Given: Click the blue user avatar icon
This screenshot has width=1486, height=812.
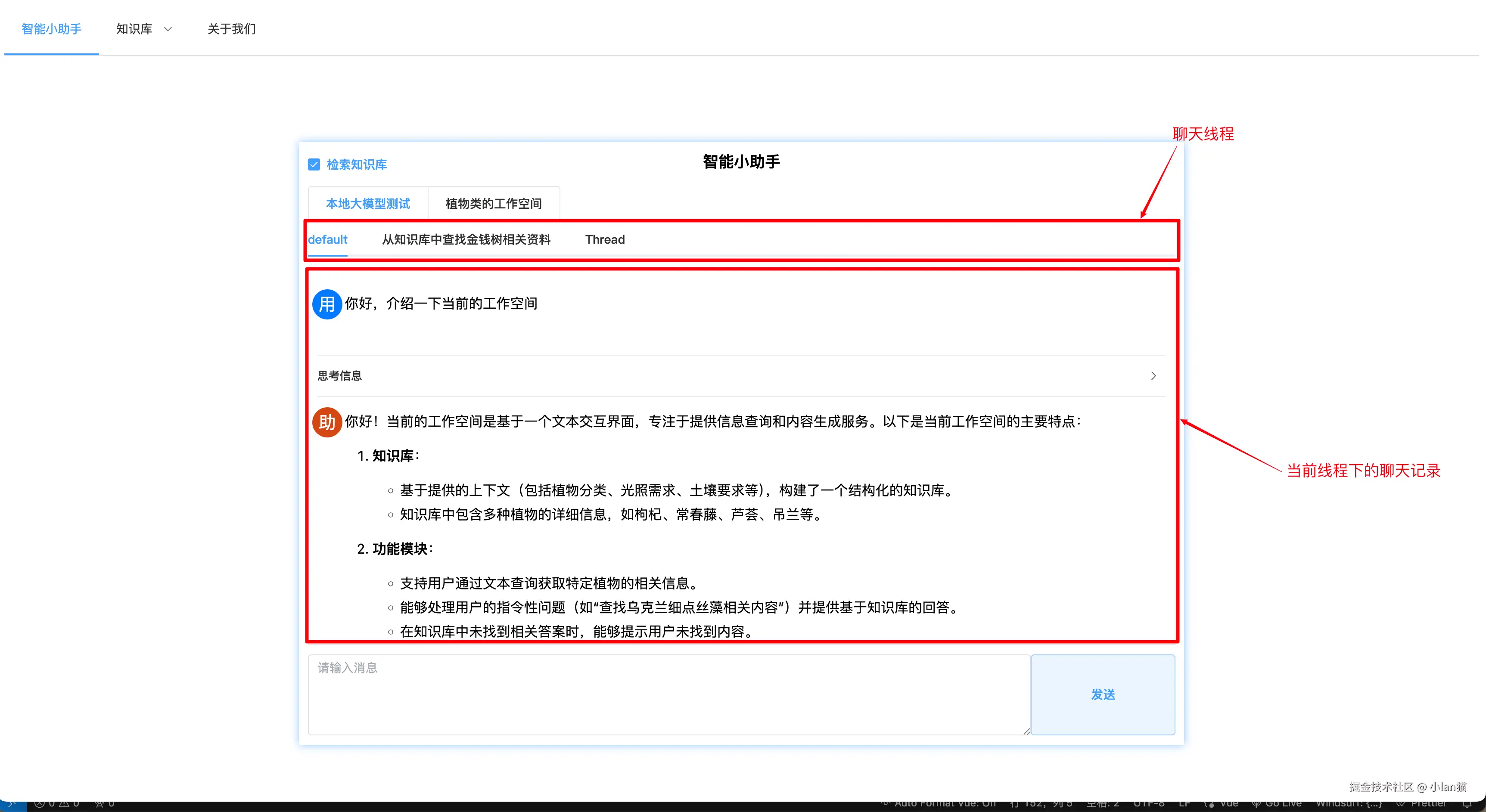Looking at the screenshot, I should coord(327,304).
